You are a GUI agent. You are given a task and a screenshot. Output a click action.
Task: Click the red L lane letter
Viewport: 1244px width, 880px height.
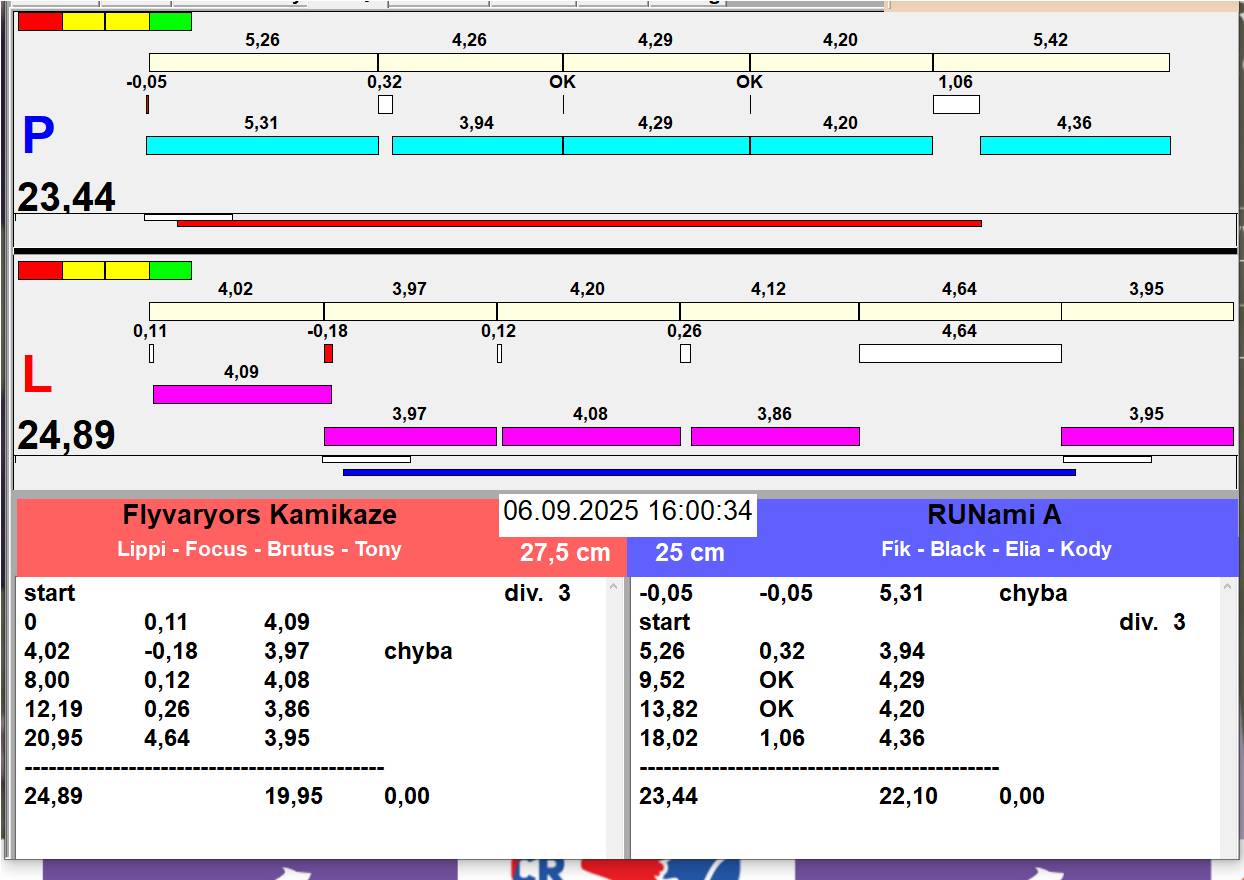pyautogui.click(x=36, y=375)
